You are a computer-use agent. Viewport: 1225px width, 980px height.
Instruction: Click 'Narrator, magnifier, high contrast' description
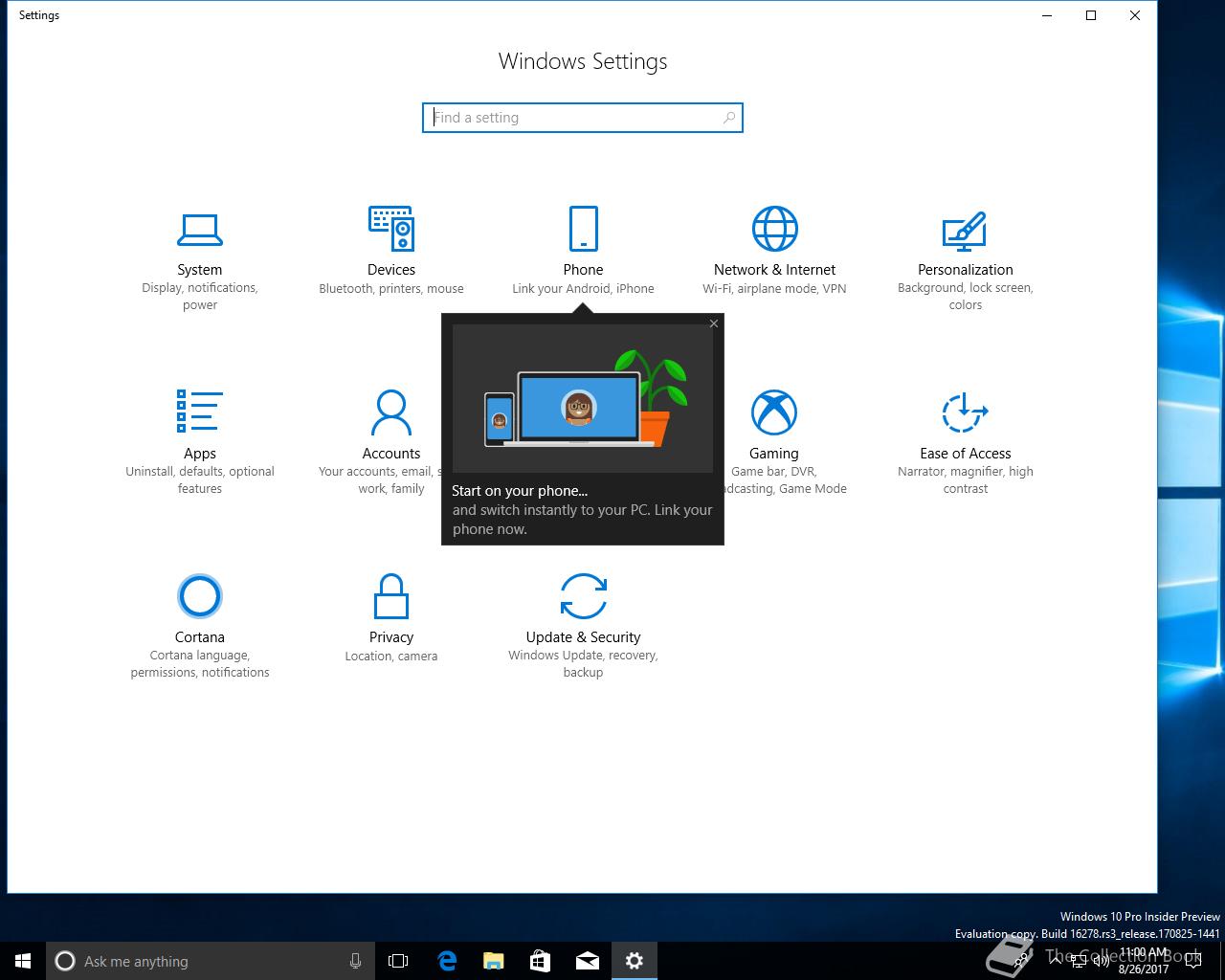point(965,480)
